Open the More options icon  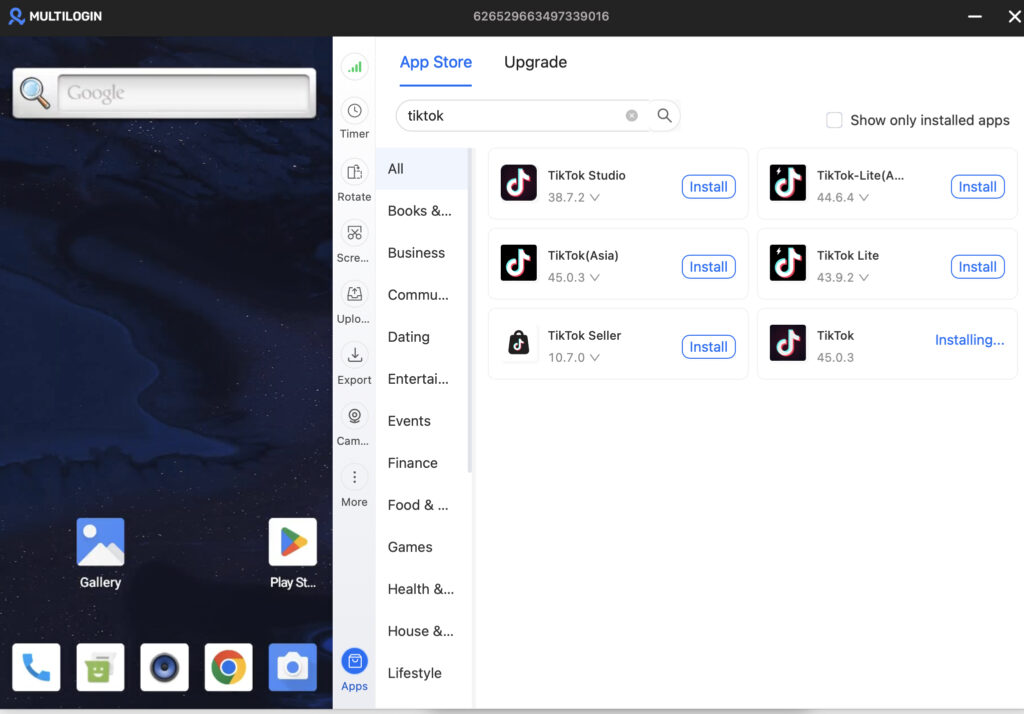[354, 477]
